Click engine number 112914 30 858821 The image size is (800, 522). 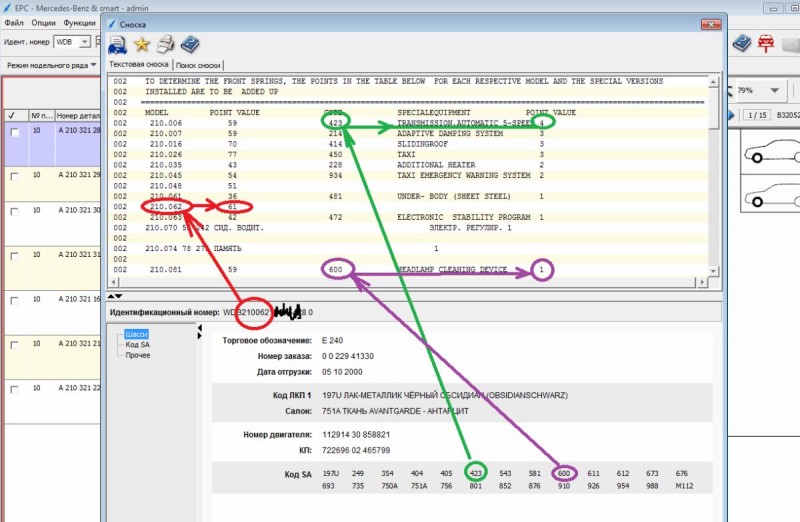tap(356, 435)
